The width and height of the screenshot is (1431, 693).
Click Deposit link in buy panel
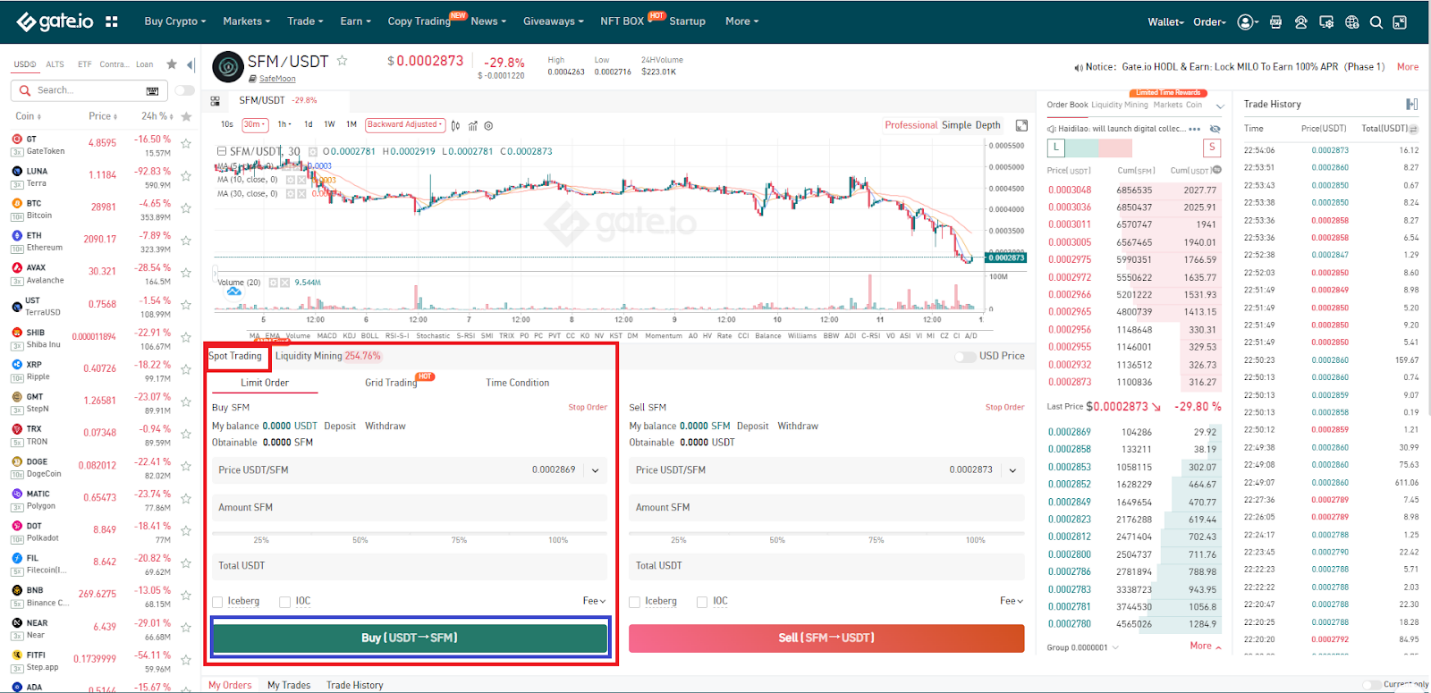(339, 426)
